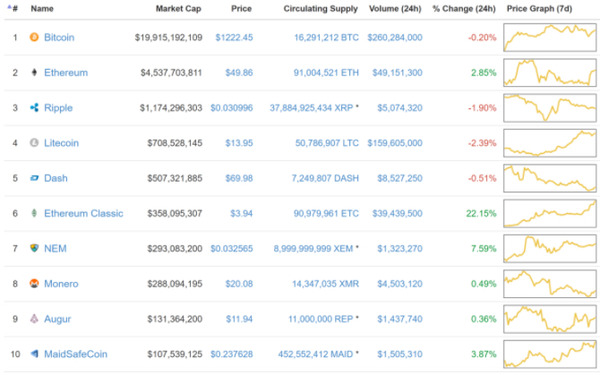Open the Augur name link
This screenshot has height=375, width=600.
pos(57,319)
